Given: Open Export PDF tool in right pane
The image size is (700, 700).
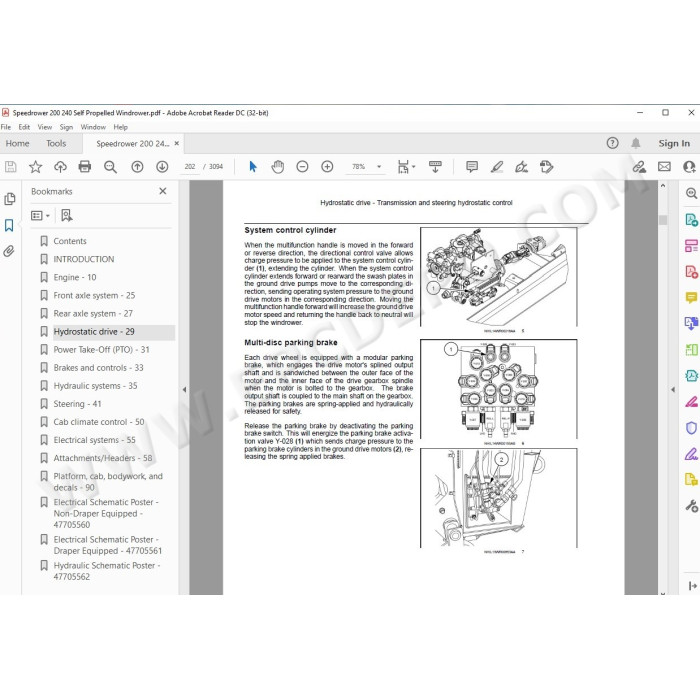Looking at the screenshot, I should coord(691,220).
